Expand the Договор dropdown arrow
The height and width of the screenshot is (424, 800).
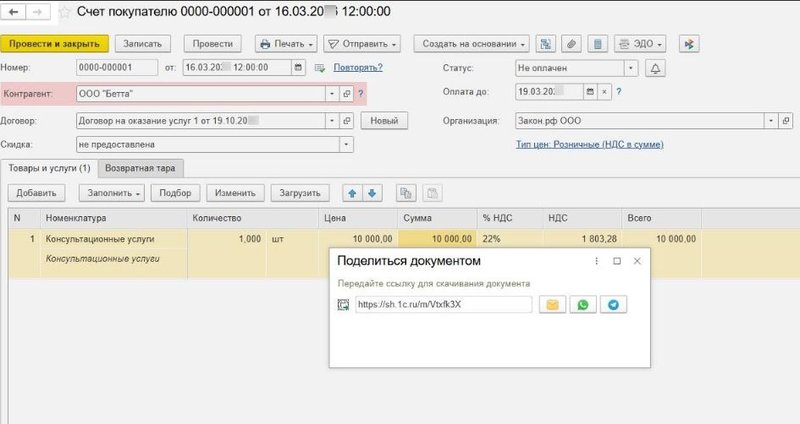332,121
